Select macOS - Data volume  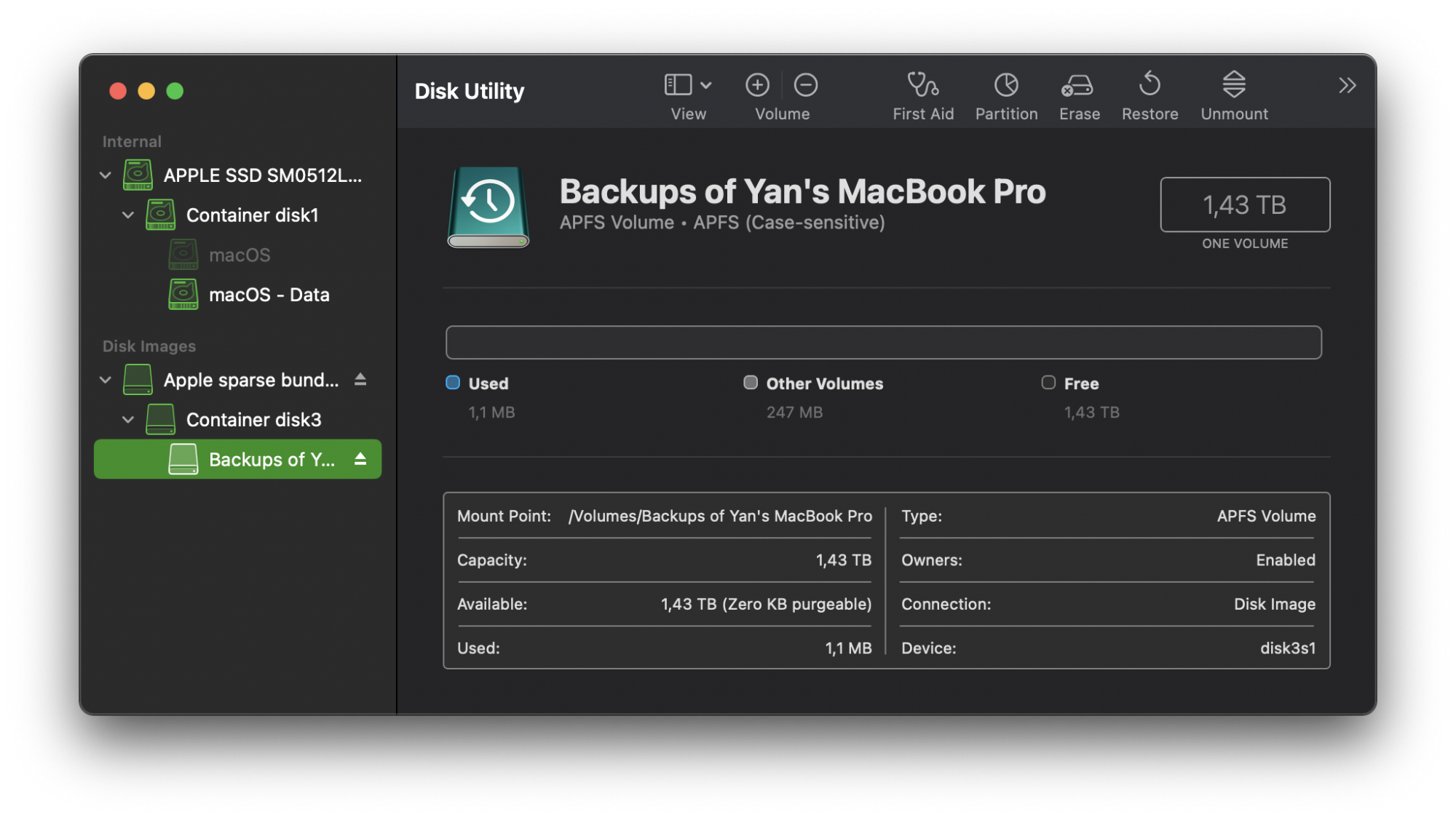pos(268,295)
